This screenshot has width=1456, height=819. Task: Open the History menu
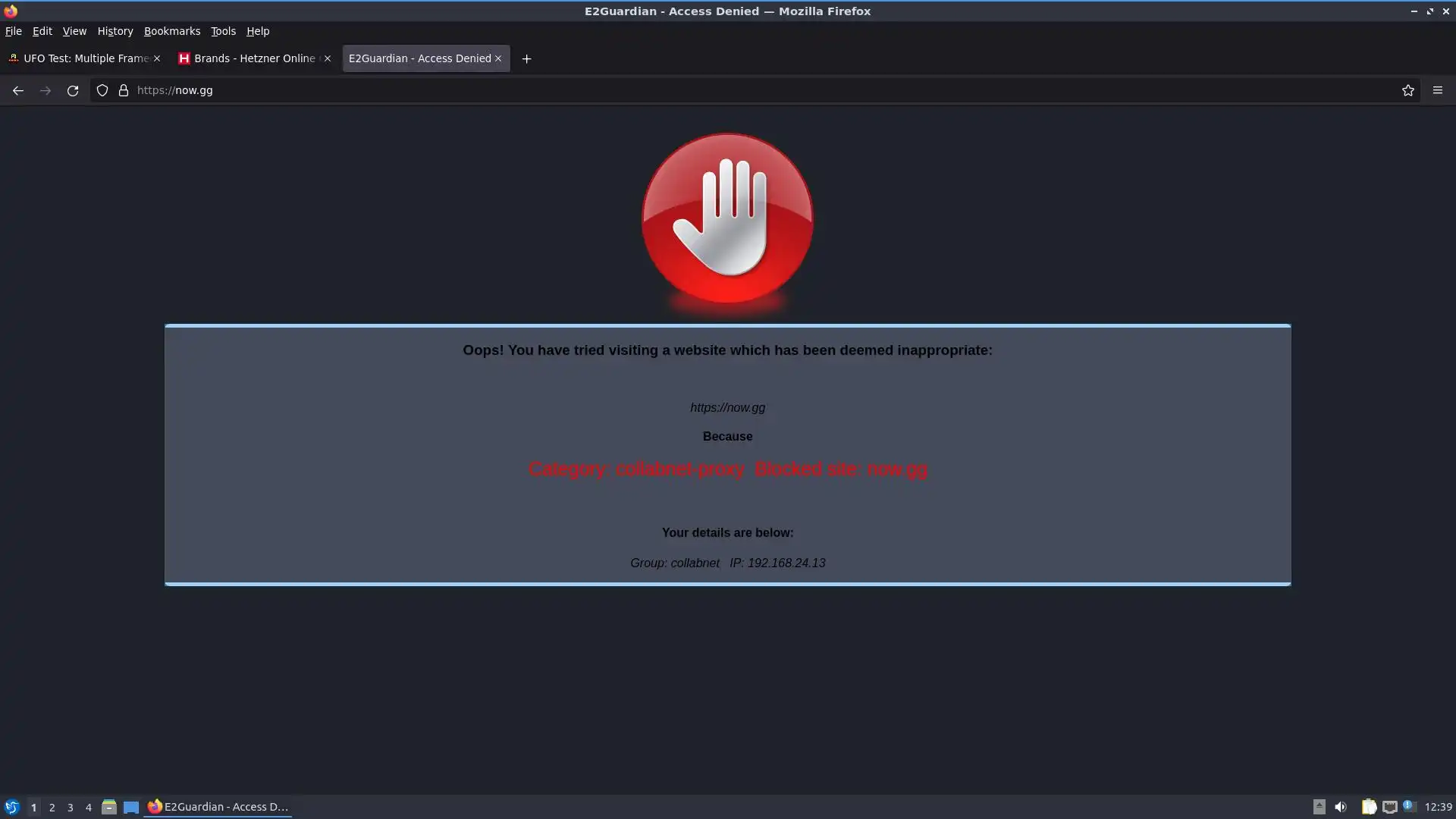click(115, 31)
